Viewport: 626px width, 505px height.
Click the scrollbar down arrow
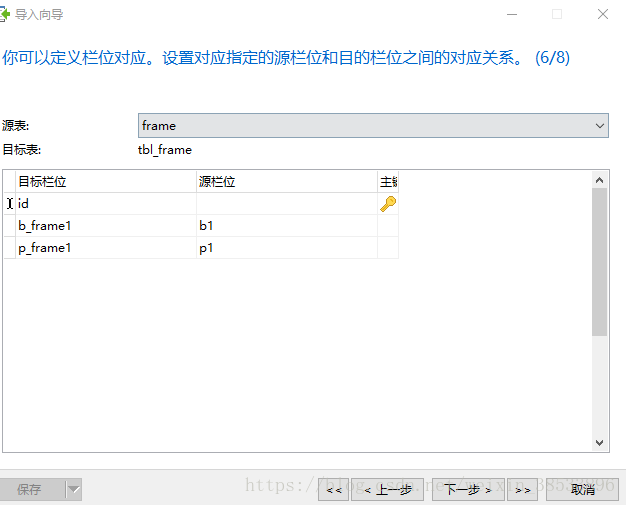pos(599,443)
